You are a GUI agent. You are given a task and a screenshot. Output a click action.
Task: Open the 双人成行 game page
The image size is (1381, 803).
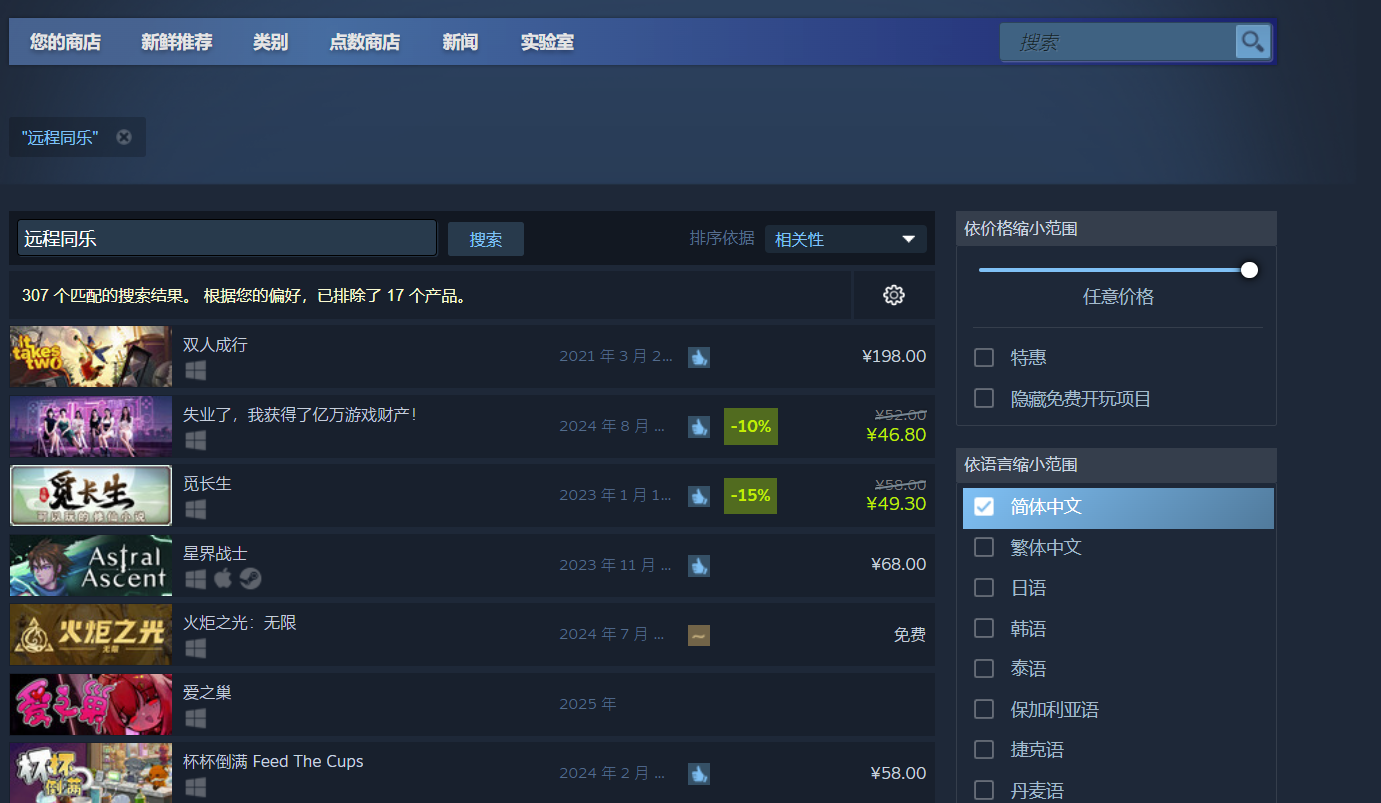pyautogui.click(x=472, y=356)
